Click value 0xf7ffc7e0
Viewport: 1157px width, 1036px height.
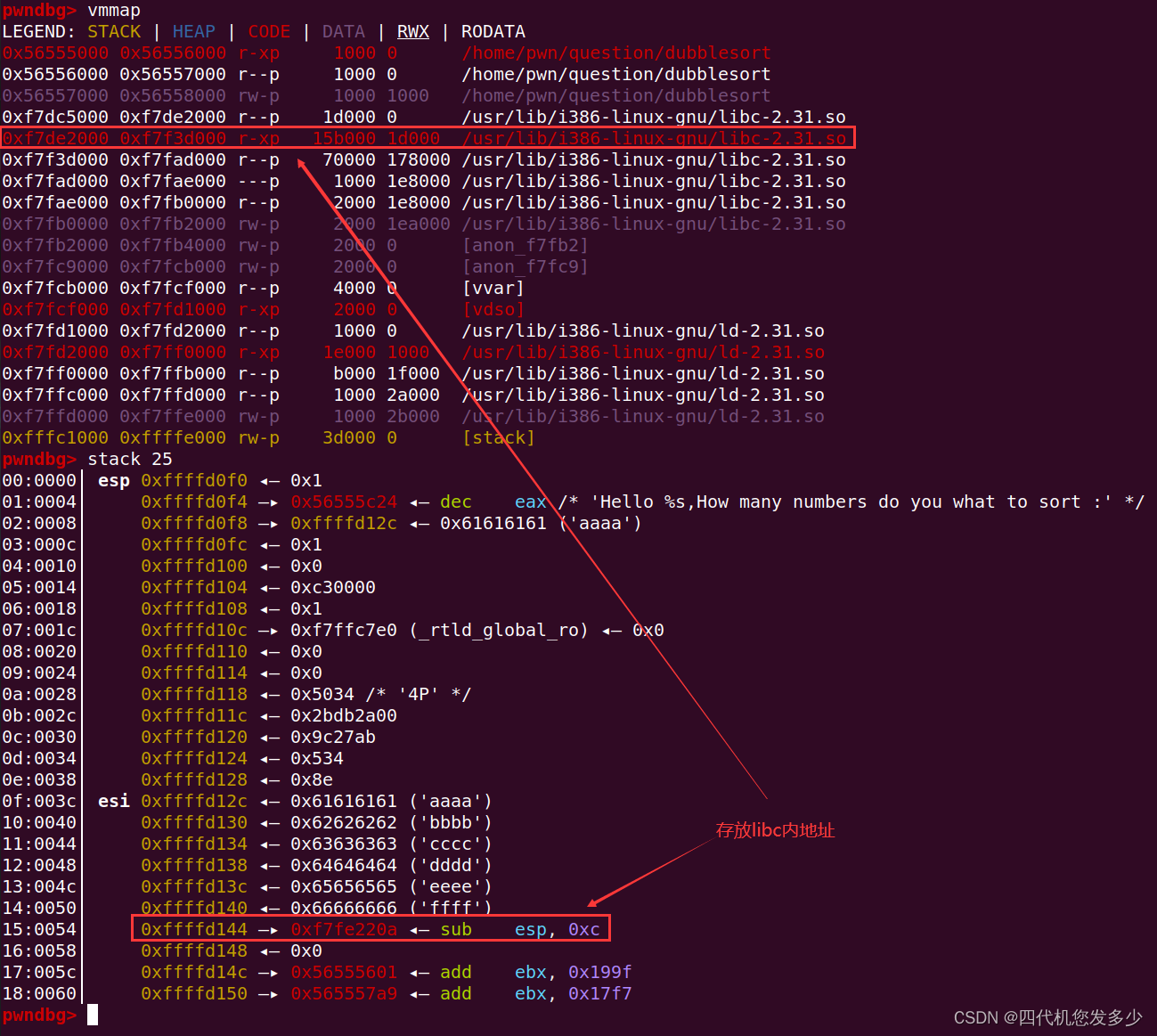tap(344, 631)
